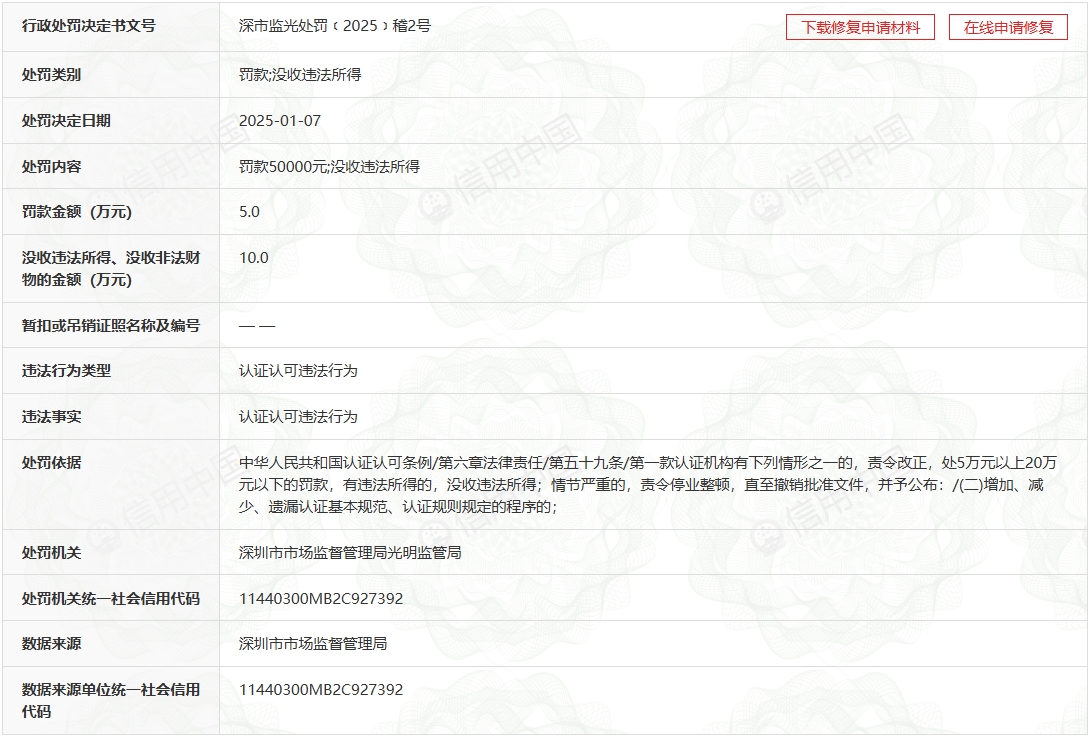
Task: Click the 罚款金额(万元) row label
Action: [x=77, y=211]
